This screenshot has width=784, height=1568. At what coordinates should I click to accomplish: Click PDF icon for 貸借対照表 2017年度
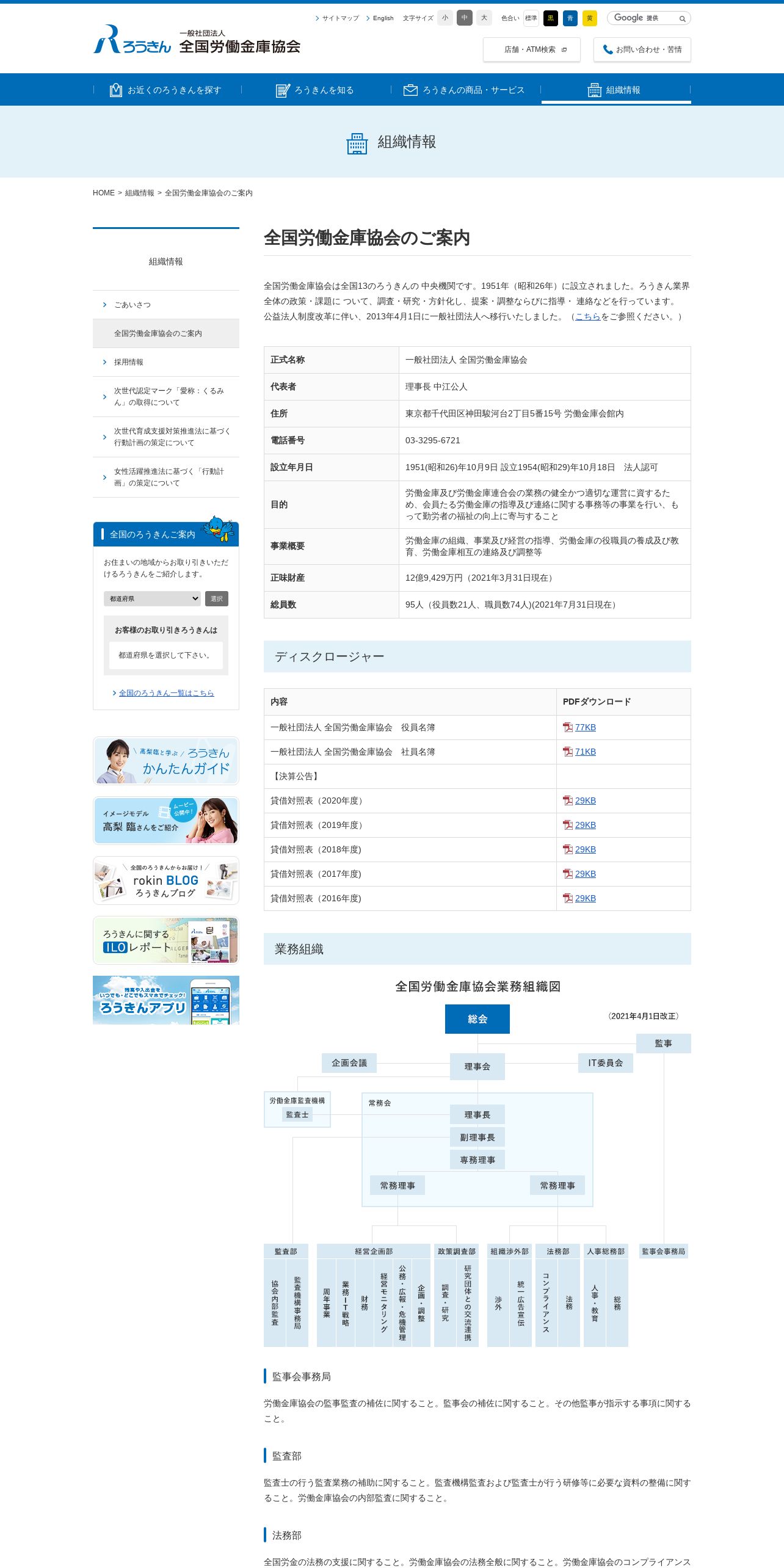click(x=568, y=874)
